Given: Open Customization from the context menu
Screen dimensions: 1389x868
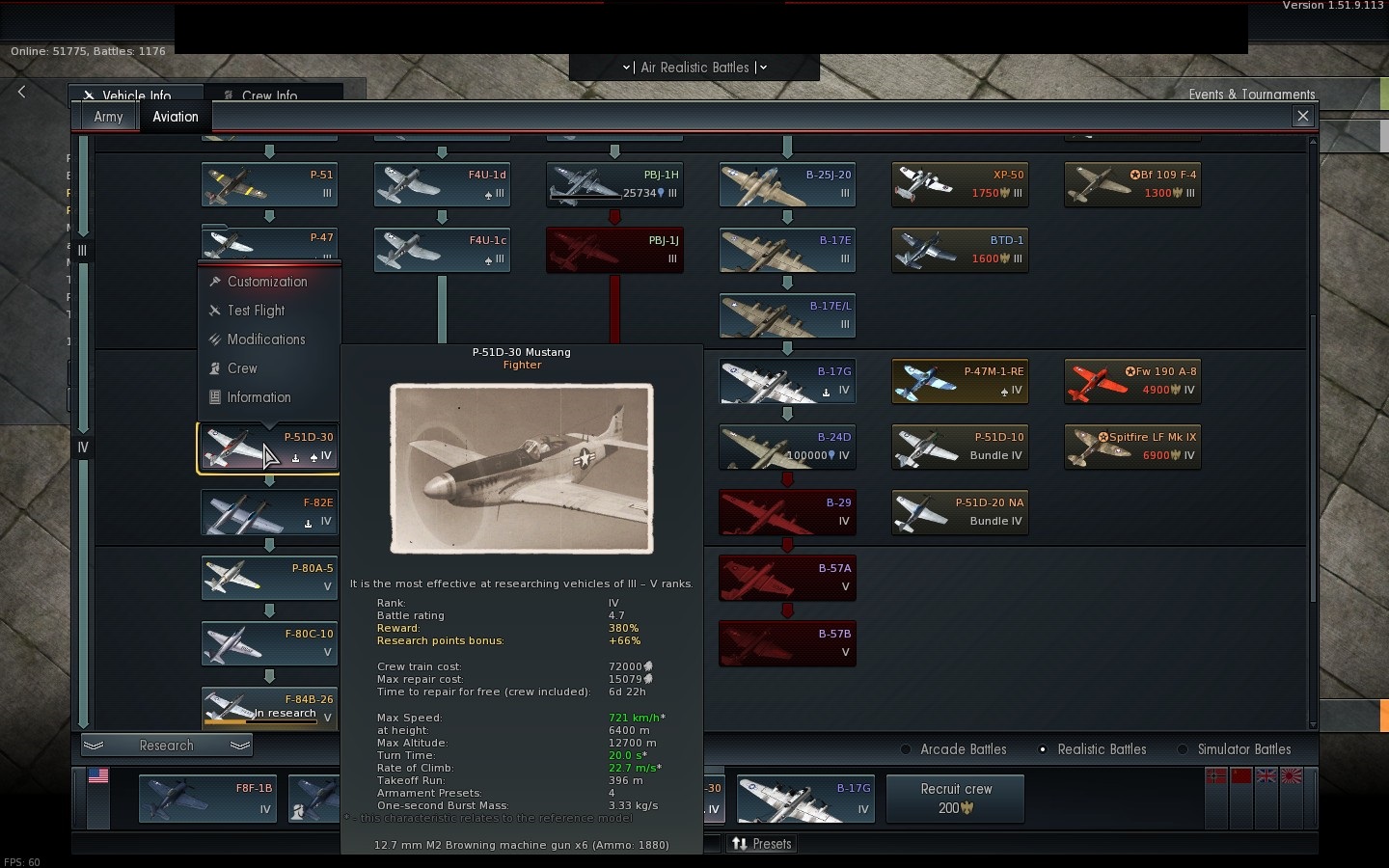Looking at the screenshot, I should [x=267, y=282].
